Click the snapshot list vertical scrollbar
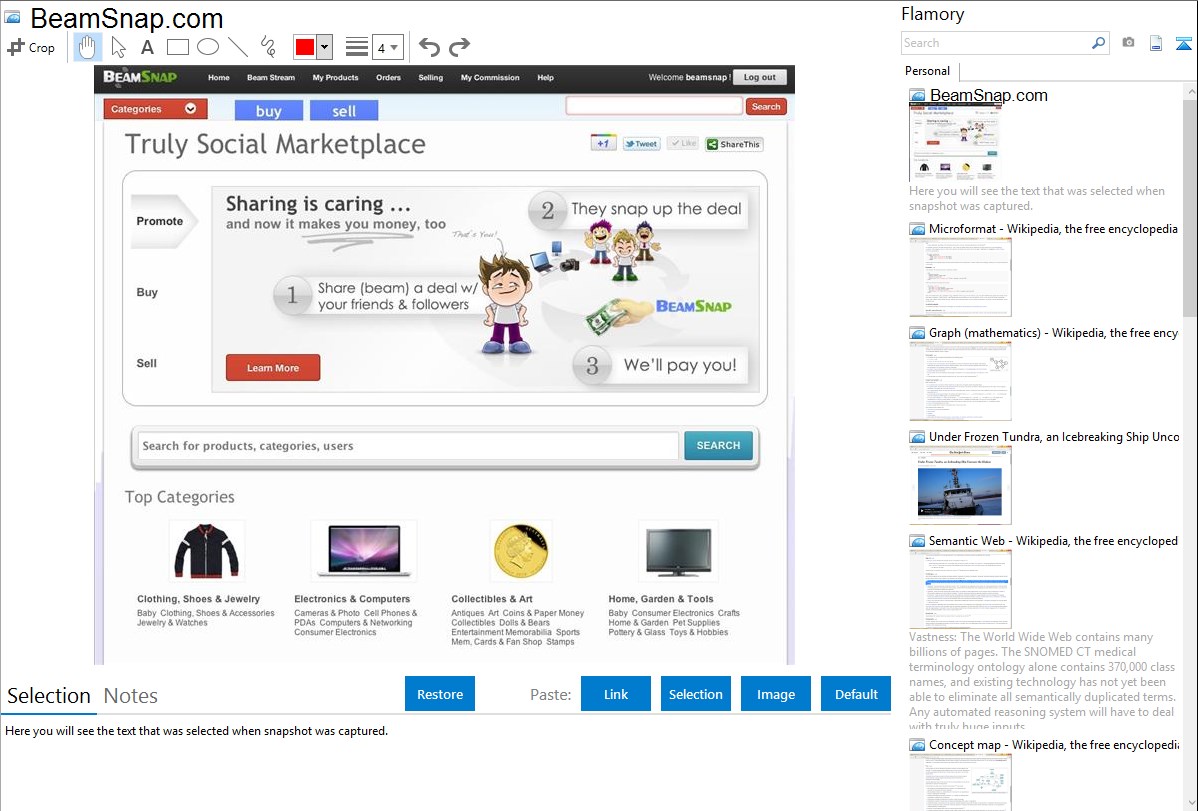Image resolution: width=1198 pixels, height=811 pixels. (1190, 206)
